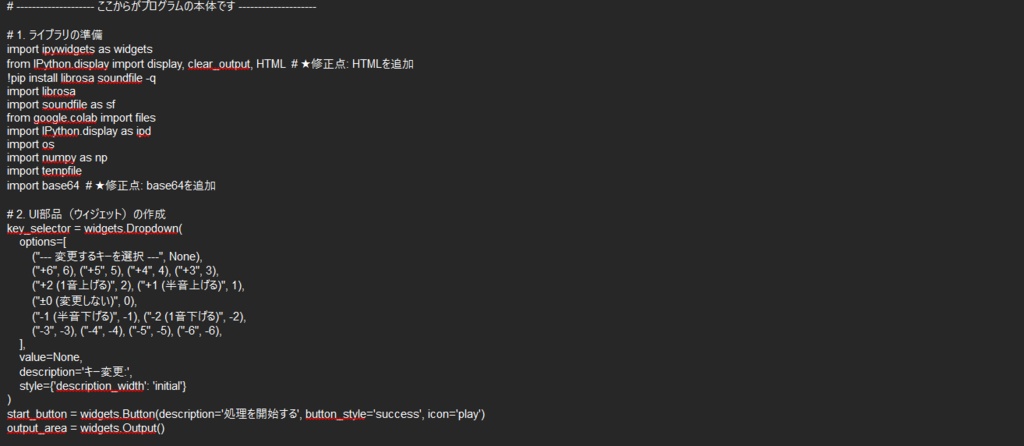
Task: Click the 'import base64' statement
Action: [42, 185]
